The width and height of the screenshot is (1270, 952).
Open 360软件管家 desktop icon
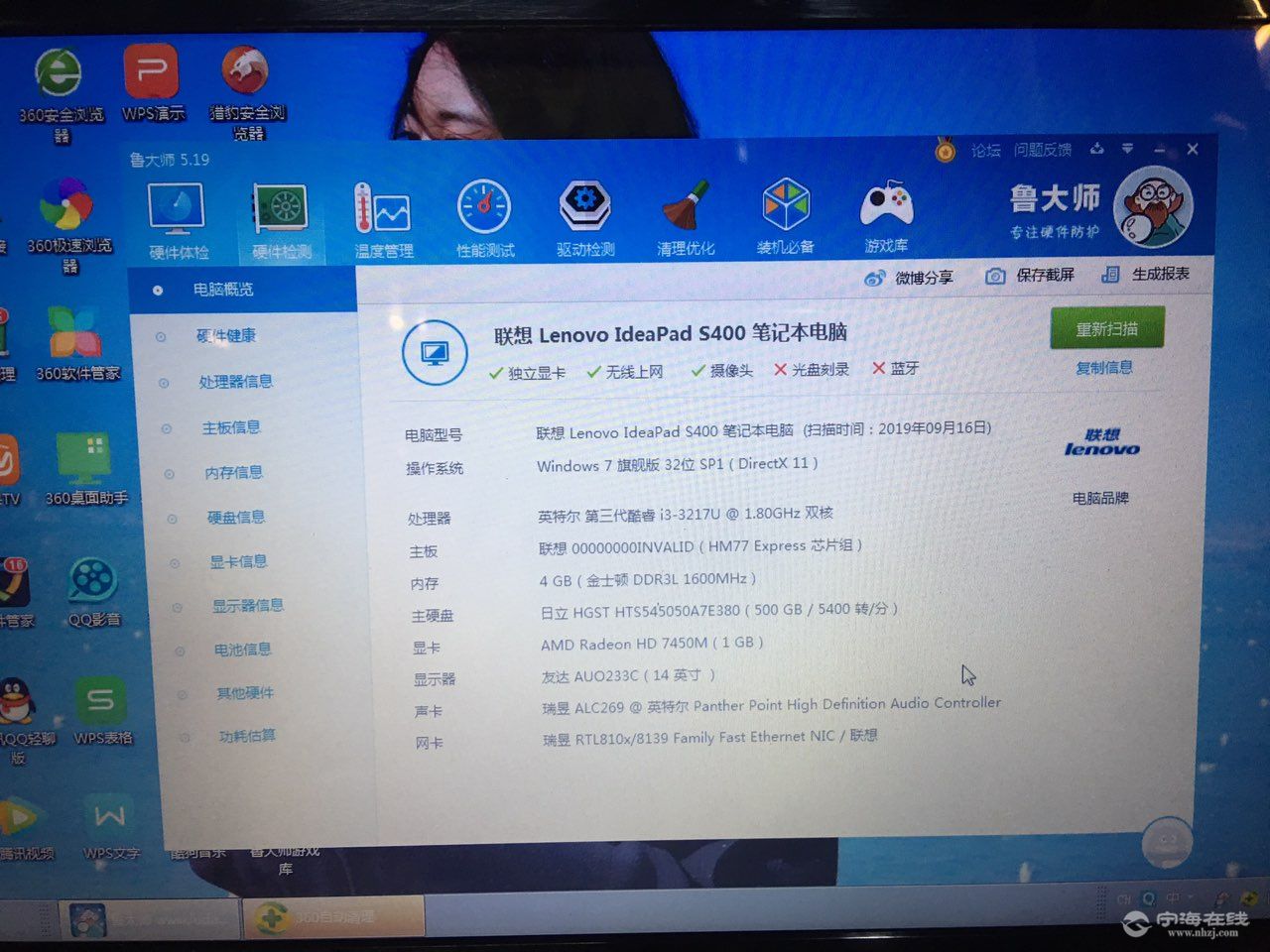pos(76,343)
